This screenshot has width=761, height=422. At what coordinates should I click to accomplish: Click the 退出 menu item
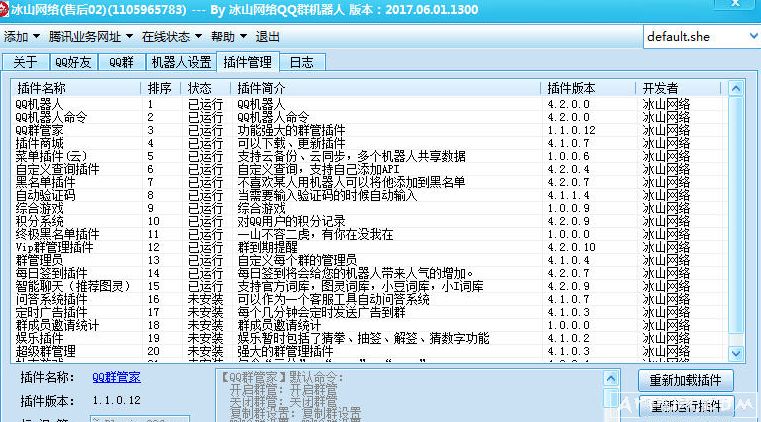click(267, 37)
